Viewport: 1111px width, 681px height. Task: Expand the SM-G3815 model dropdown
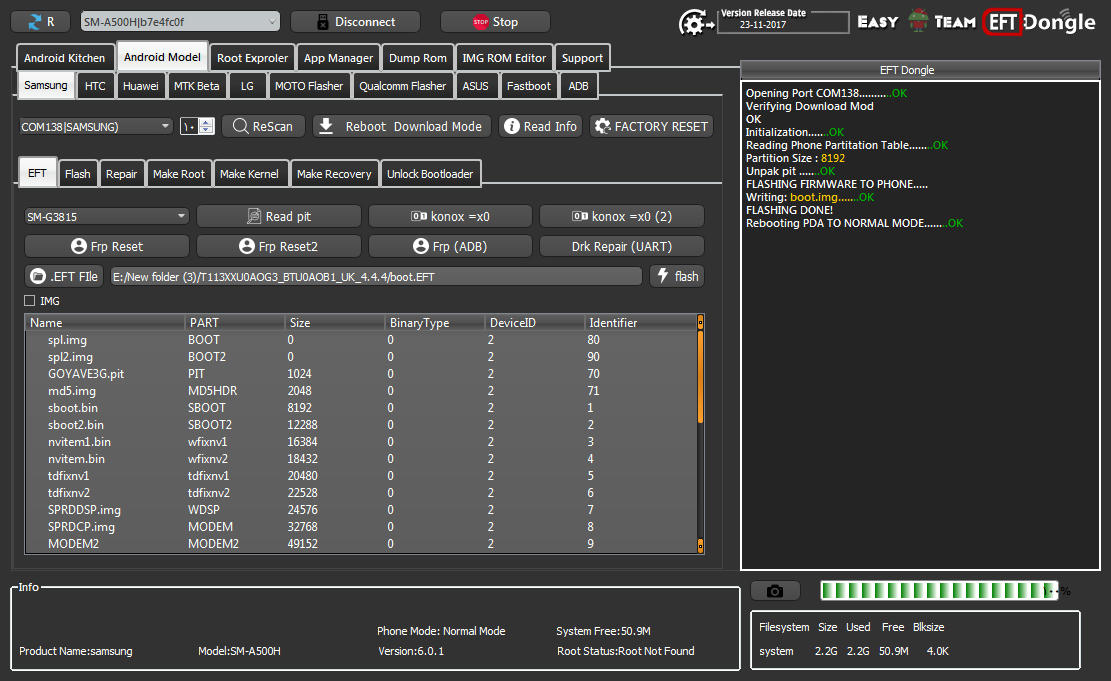tap(106, 216)
